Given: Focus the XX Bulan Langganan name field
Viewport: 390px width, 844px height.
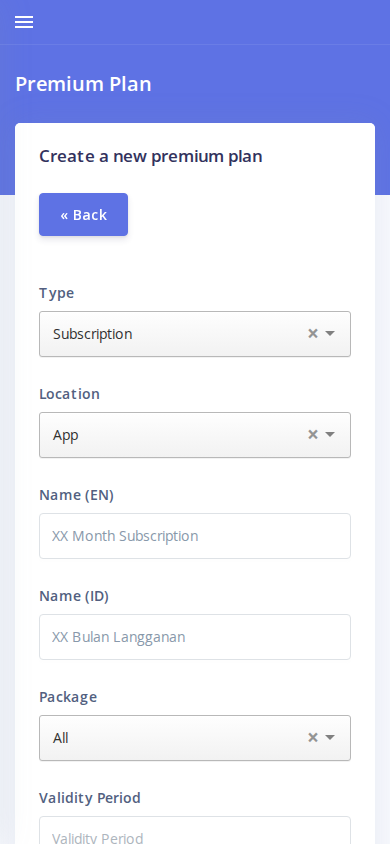Looking at the screenshot, I should (x=195, y=637).
